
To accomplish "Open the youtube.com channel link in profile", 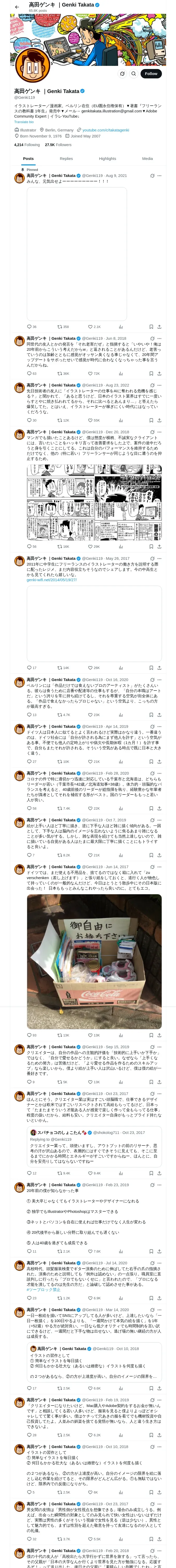I will coord(106,130).
